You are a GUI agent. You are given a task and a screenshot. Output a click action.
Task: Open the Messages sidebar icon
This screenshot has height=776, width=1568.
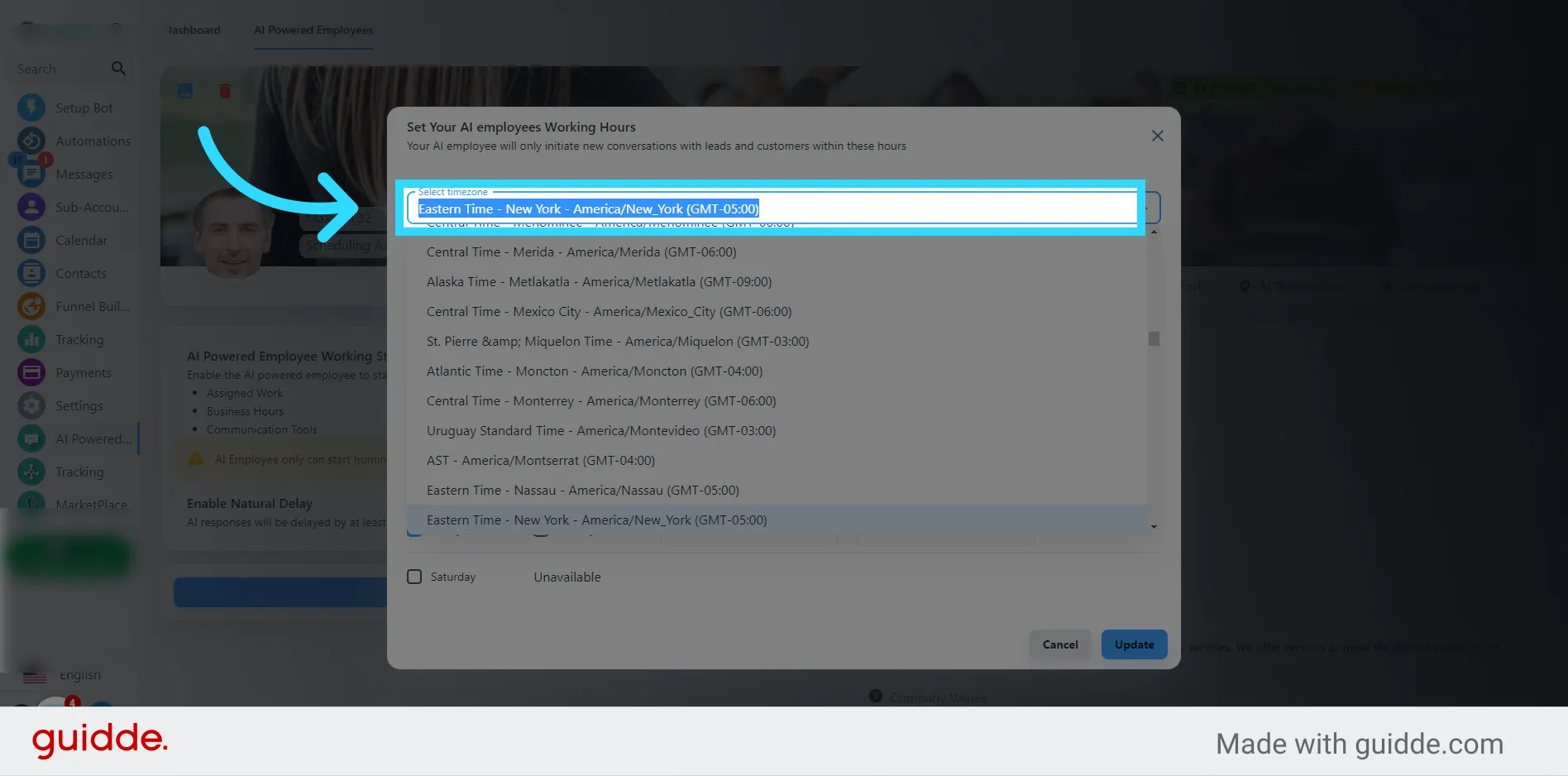coord(31,174)
